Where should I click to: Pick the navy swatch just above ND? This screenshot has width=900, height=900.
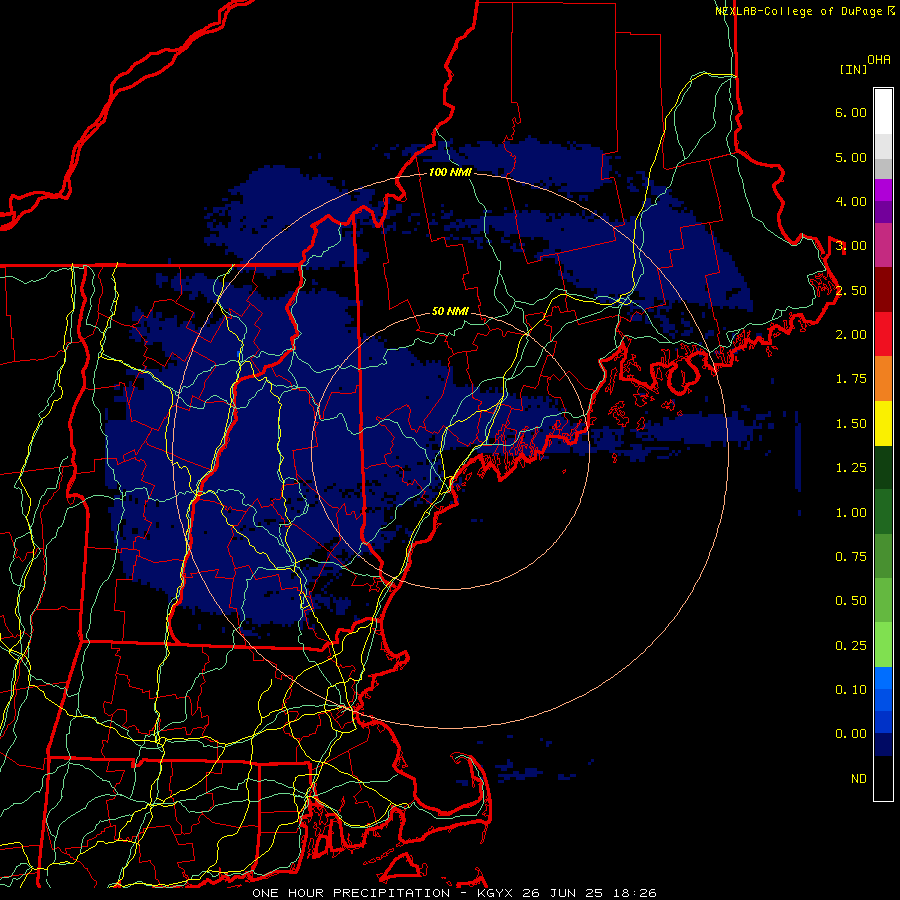pos(883,745)
